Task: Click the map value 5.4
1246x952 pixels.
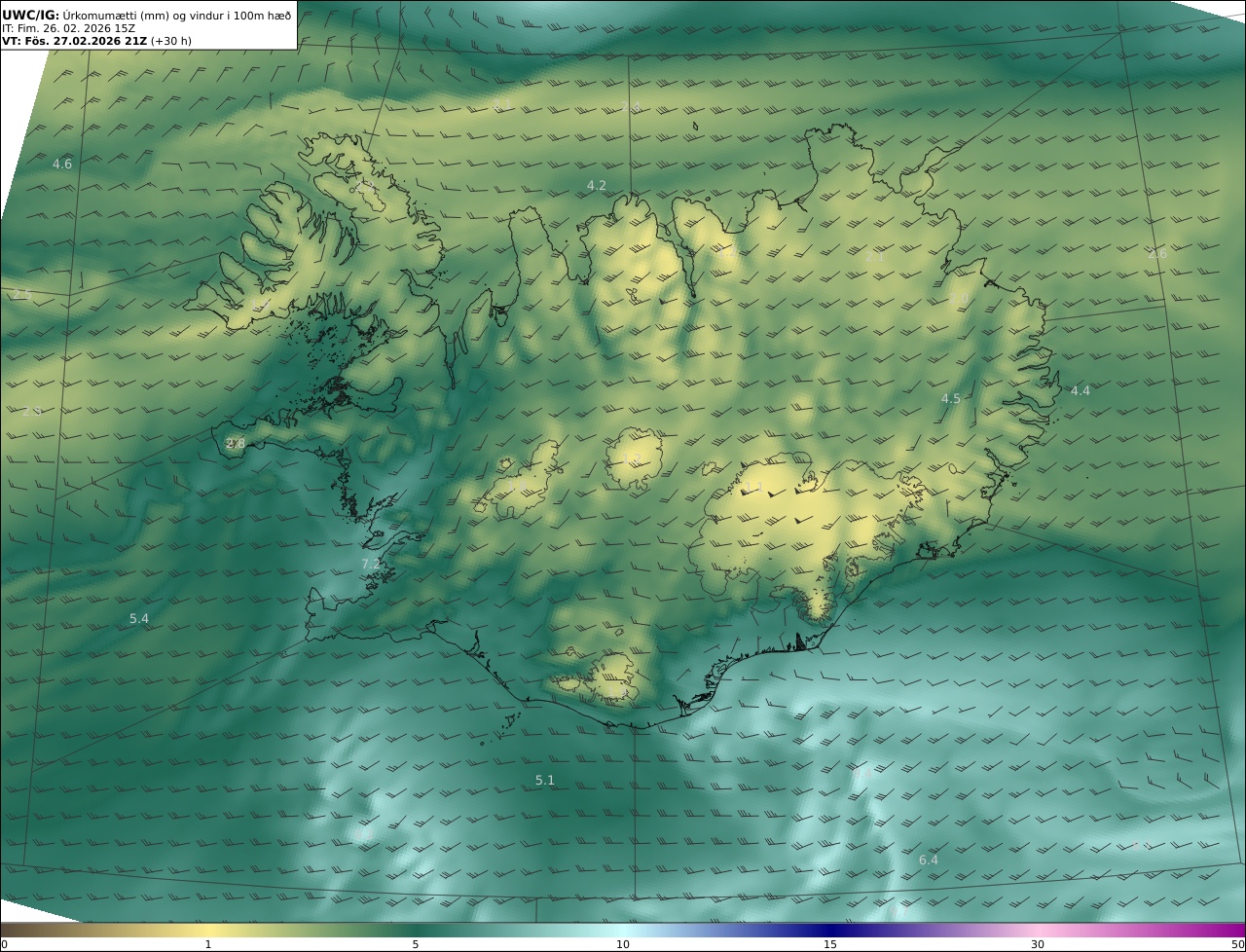Action: (x=139, y=618)
